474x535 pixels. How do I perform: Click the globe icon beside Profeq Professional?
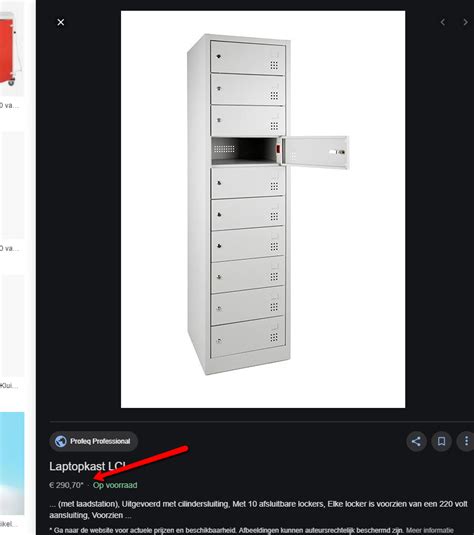[x=61, y=441]
